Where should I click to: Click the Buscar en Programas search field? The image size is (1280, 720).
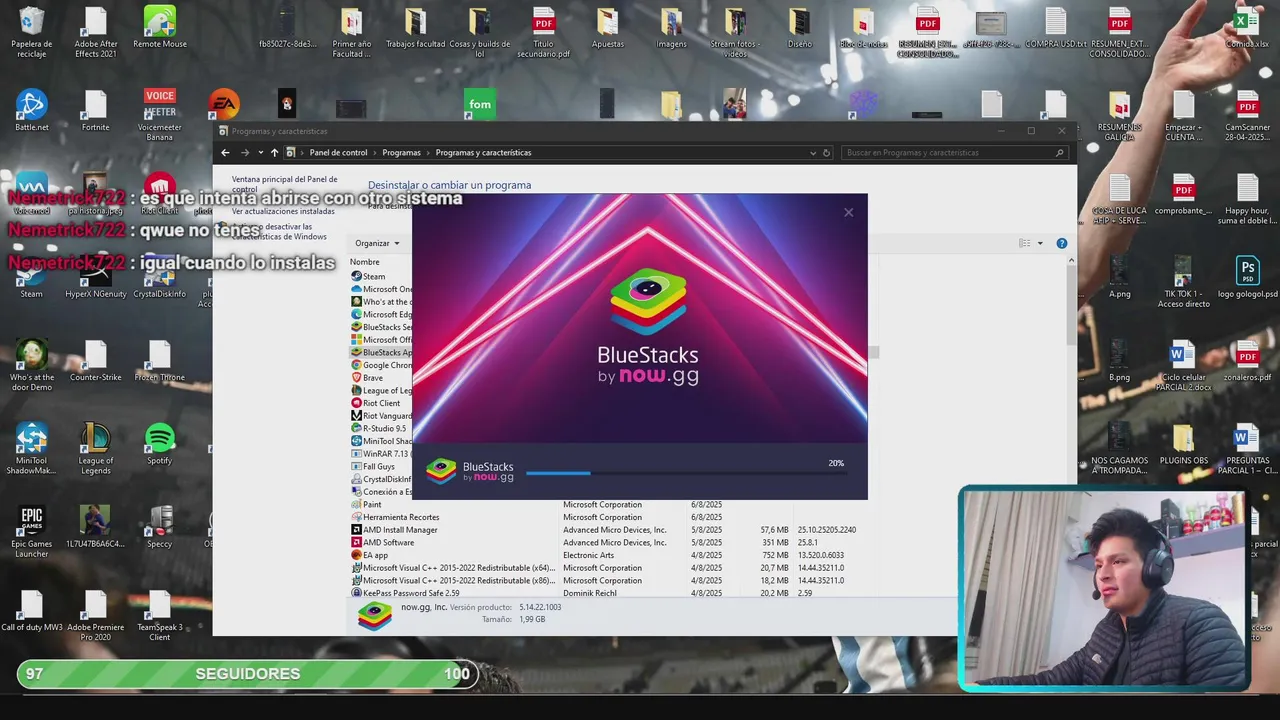954,153
